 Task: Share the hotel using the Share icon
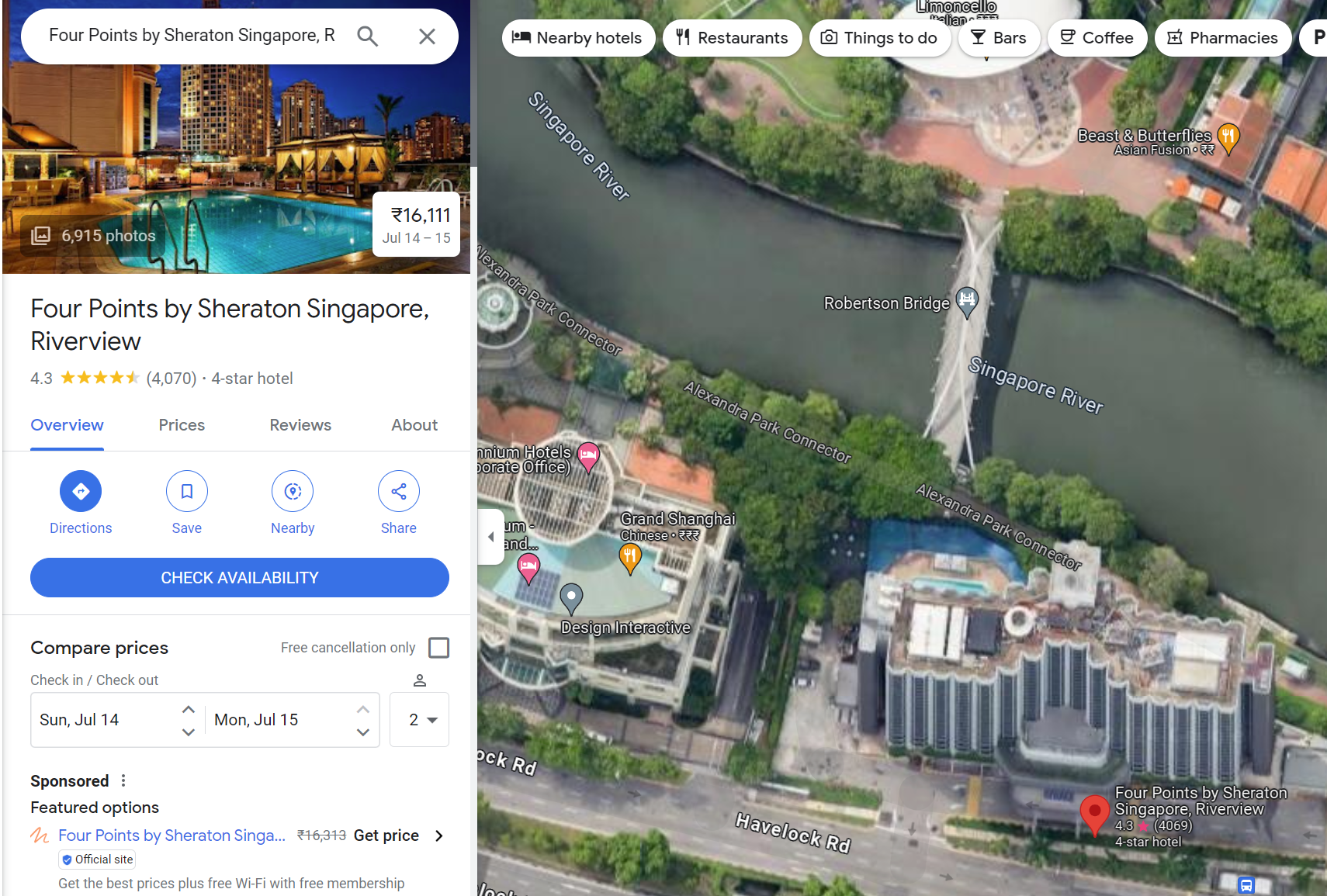click(x=398, y=491)
